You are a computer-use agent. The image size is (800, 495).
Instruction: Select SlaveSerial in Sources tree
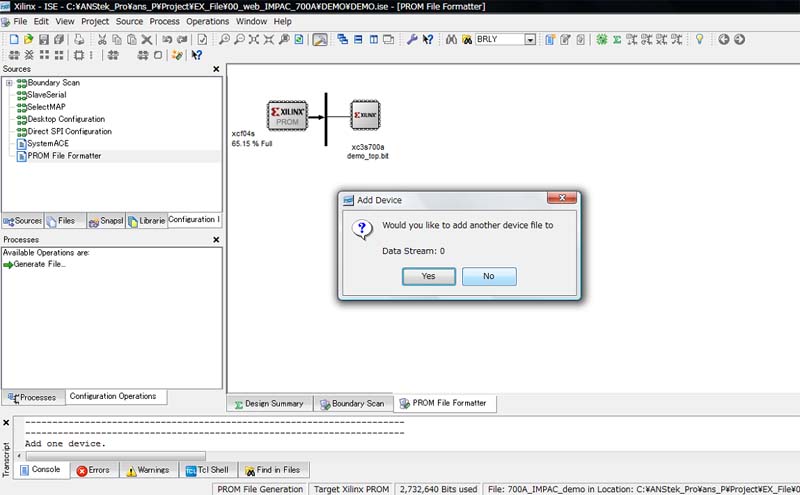[x=46, y=95]
